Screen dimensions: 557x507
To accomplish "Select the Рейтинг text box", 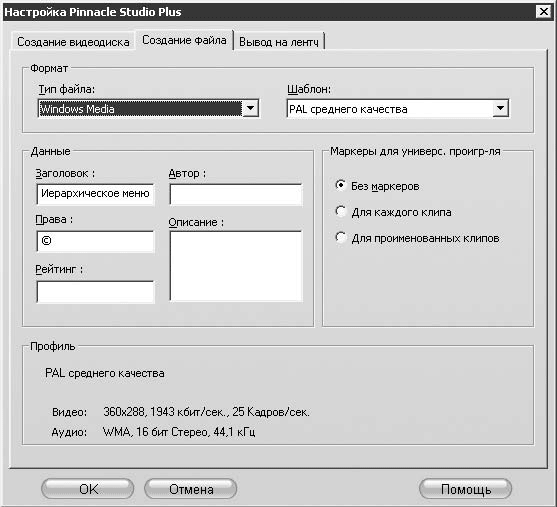I will 95,292.
